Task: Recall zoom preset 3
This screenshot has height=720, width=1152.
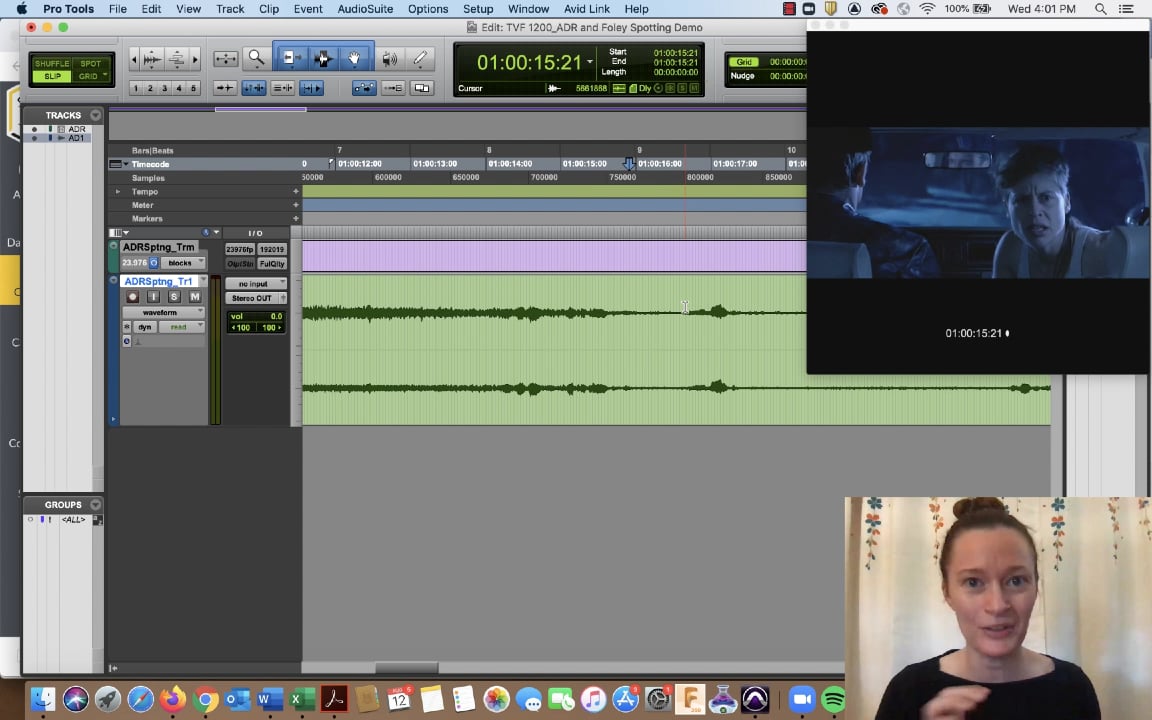Action: click(x=165, y=88)
